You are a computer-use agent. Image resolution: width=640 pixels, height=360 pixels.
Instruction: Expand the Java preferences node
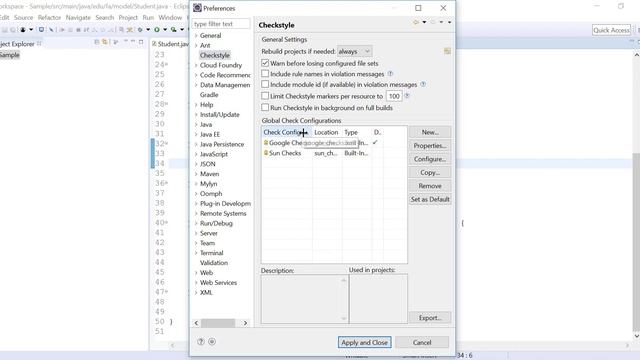(x=196, y=124)
